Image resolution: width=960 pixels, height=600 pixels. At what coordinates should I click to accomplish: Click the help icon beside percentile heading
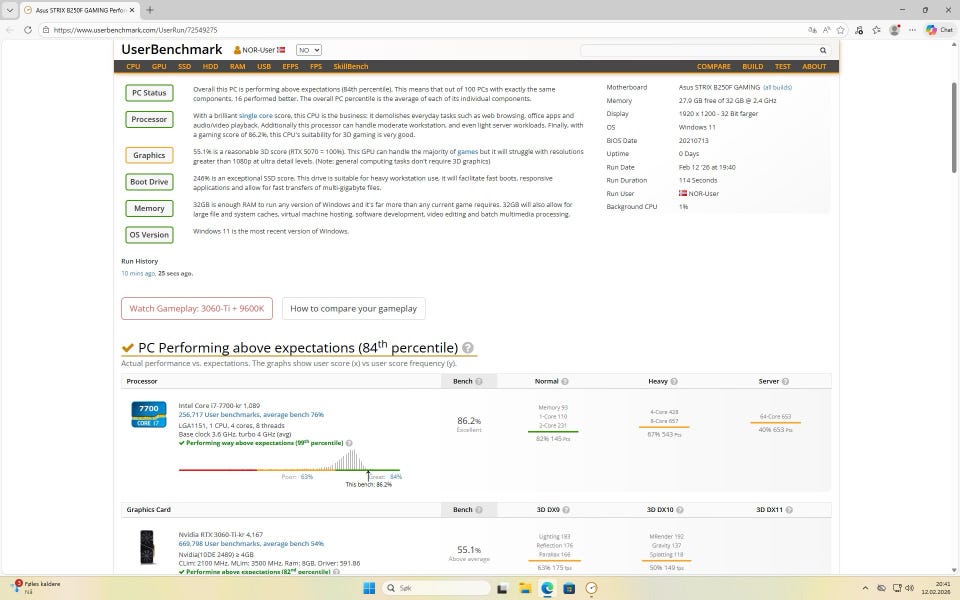(468, 348)
